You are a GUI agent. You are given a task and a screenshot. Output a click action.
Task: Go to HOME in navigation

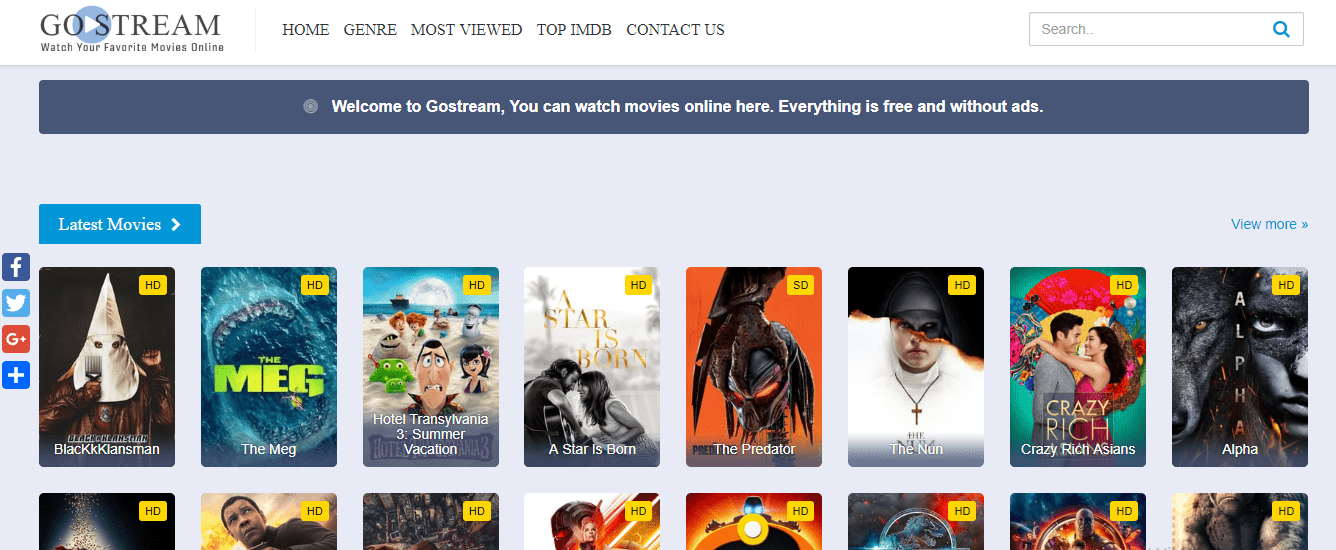(x=306, y=30)
